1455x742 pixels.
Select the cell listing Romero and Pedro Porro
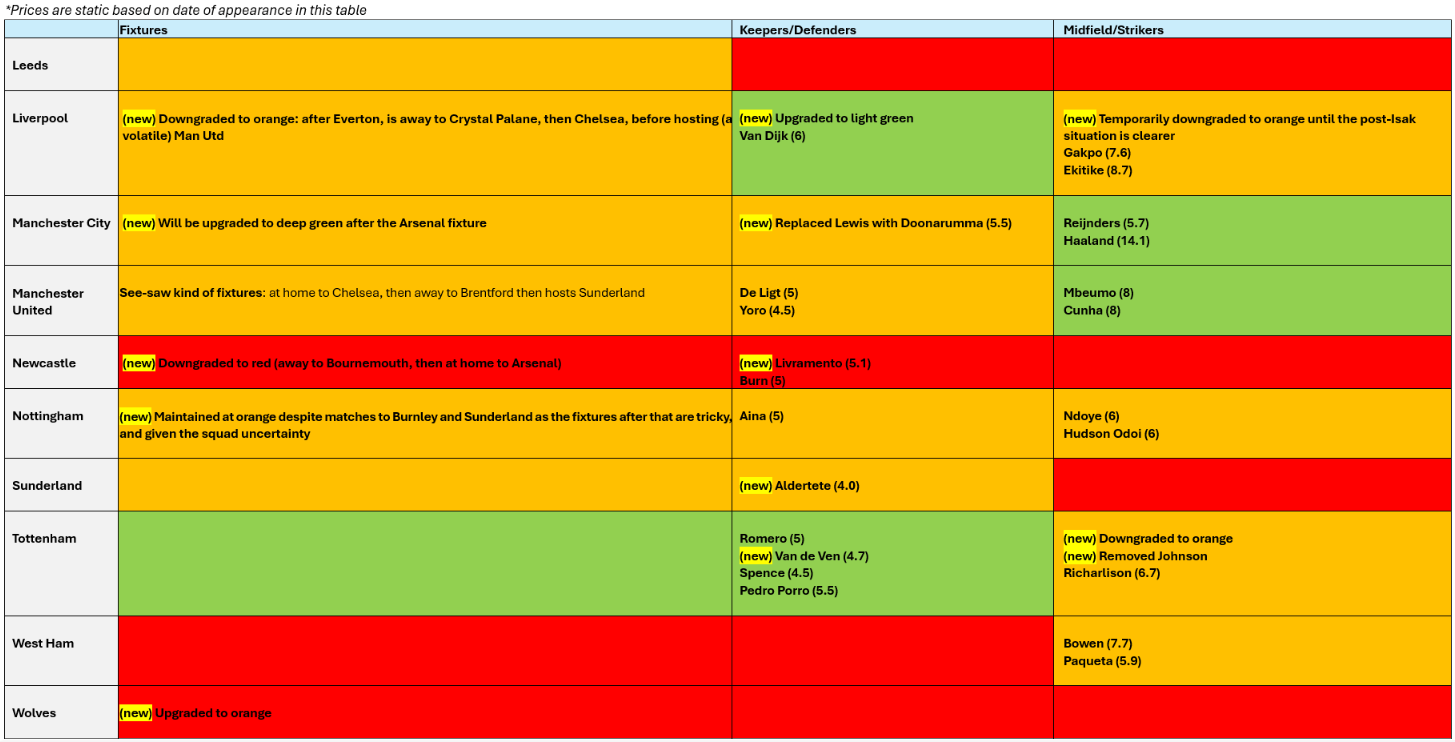tap(892, 564)
